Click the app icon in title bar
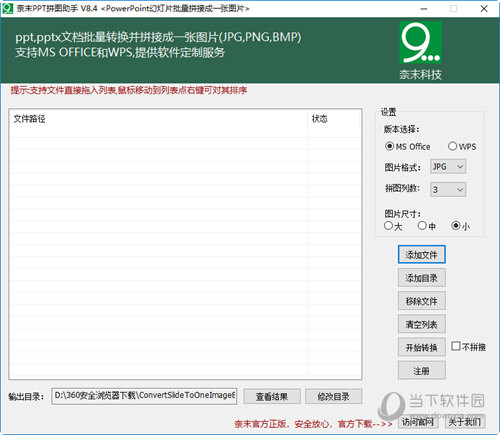 pos(7,8)
